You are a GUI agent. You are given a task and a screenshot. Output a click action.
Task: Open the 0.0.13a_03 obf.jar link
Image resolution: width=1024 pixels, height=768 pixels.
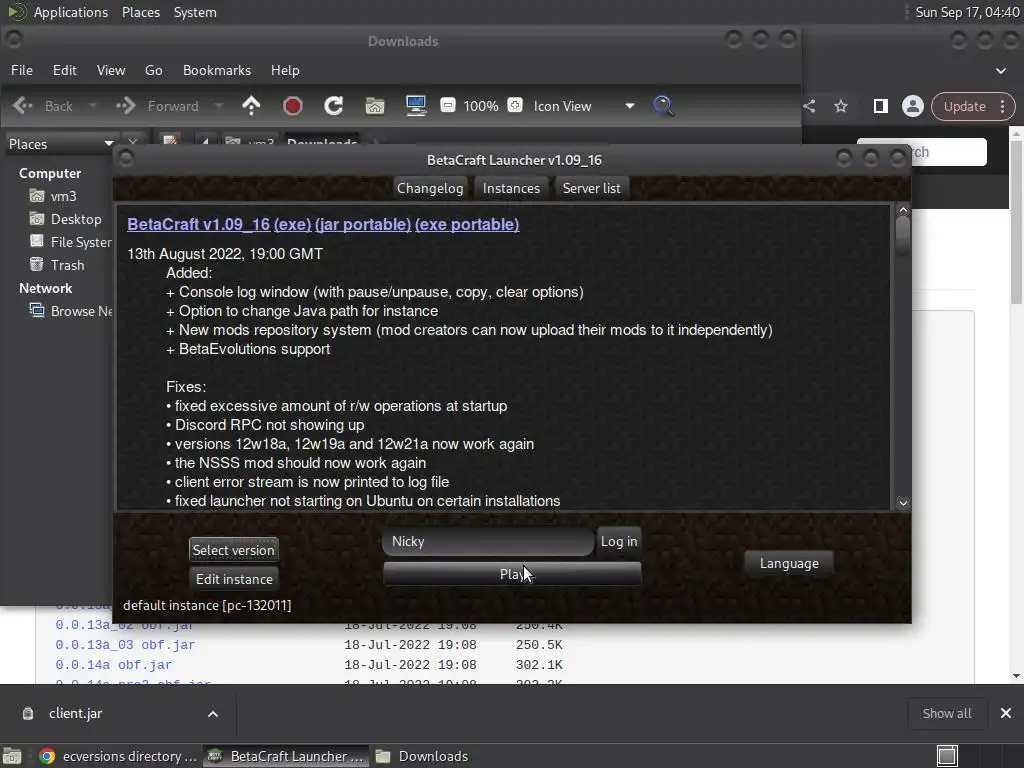click(x=125, y=645)
